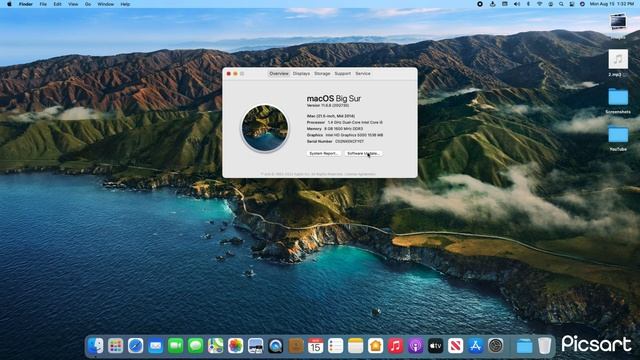The width and height of the screenshot is (640, 360).
Task: Open the File menu
Action: [43, 4]
